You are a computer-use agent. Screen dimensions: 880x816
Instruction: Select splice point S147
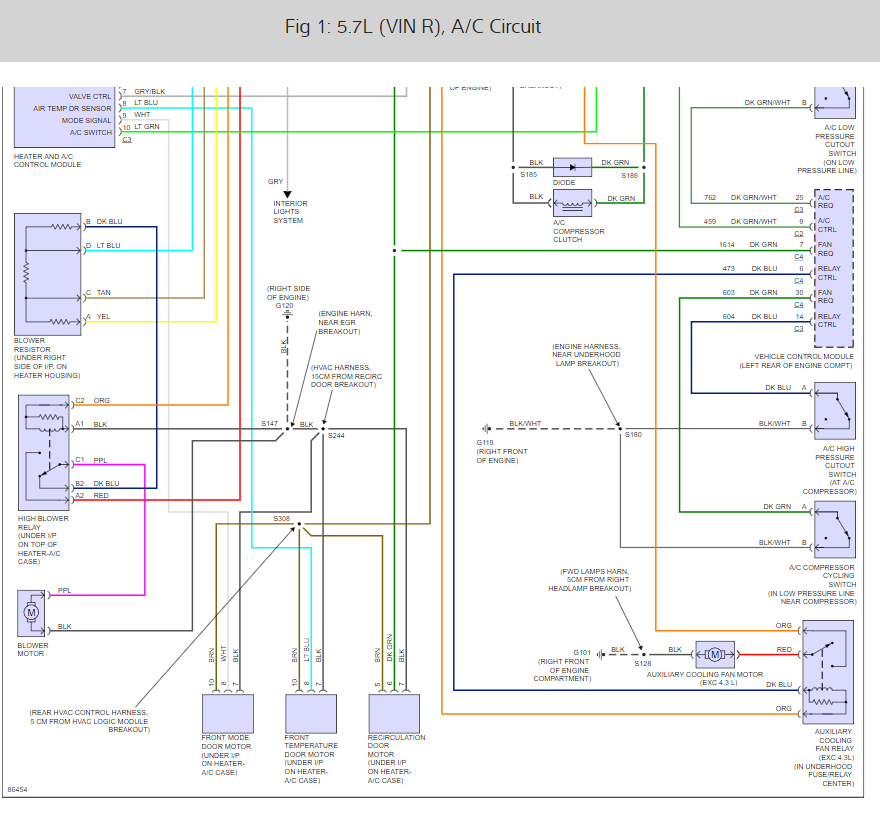(287, 429)
